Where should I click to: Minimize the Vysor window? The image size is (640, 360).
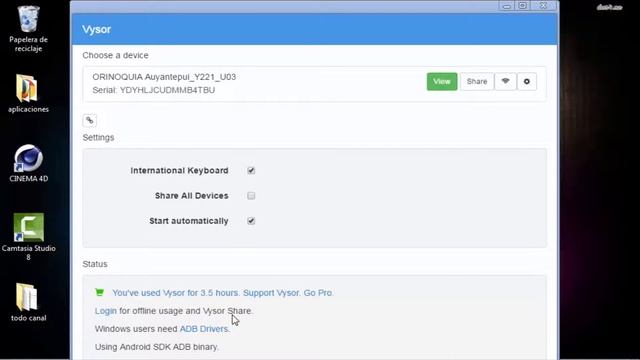507,6
